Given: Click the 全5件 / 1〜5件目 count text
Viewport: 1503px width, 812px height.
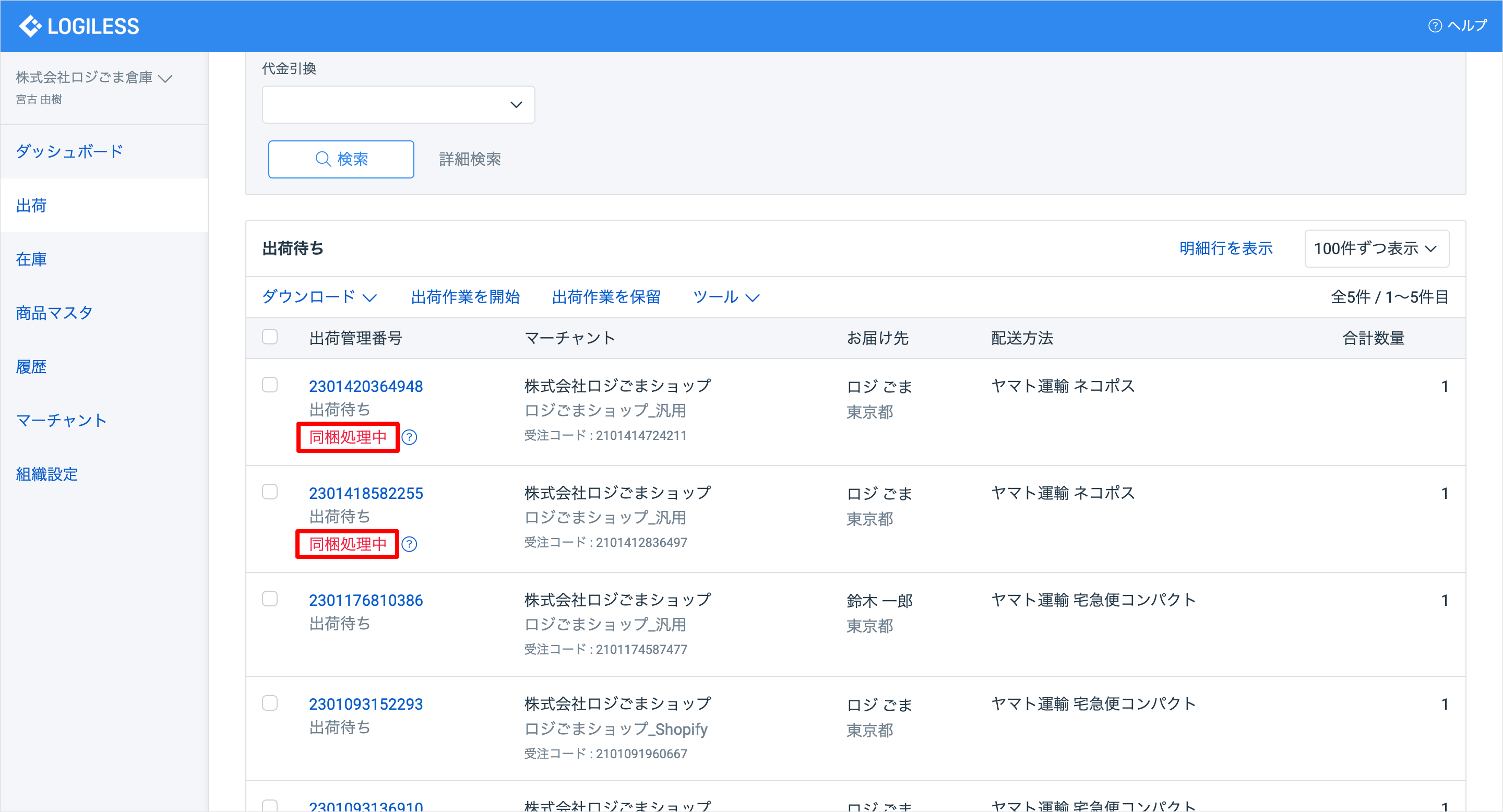Looking at the screenshot, I should 1389,297.
